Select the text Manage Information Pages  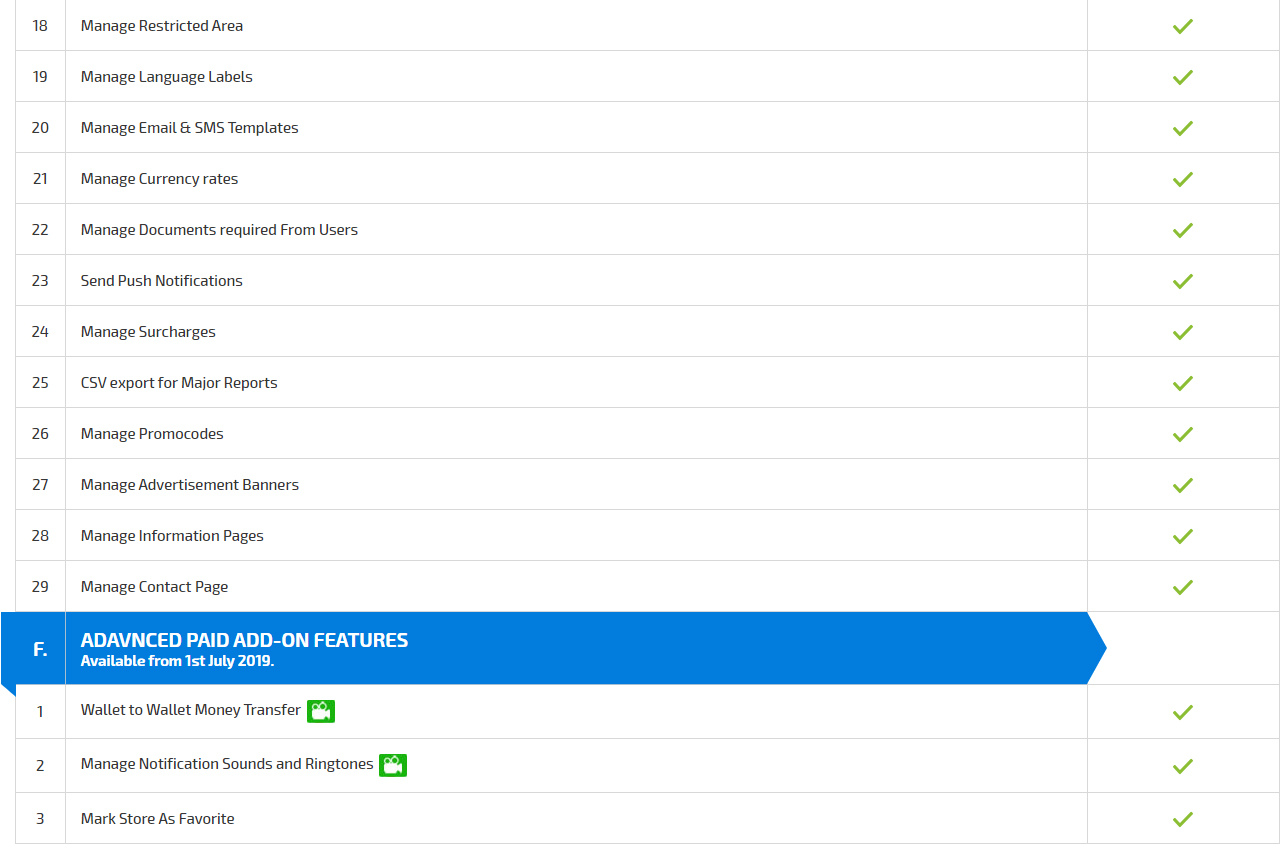(172, 536)
